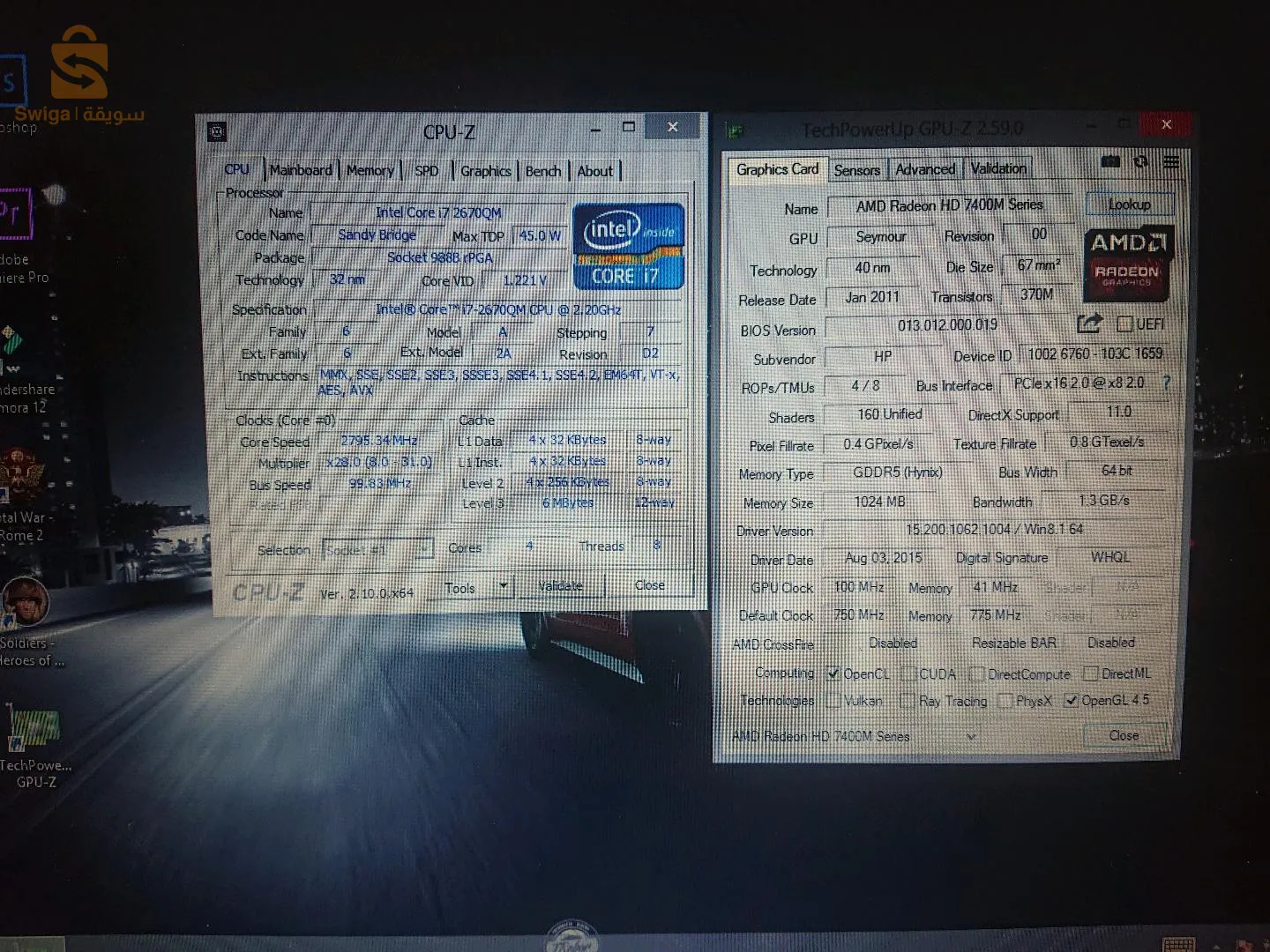This screenshot has width=1270, height=952.
Task: Check the UEFI checkbox in GPU-Z
Action: pos(1125,324)
